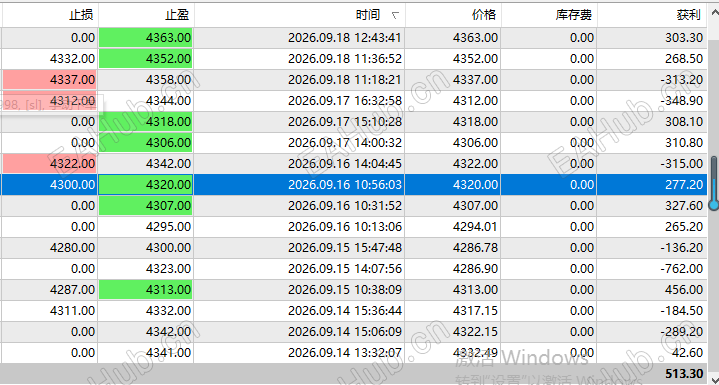Image resolution: width=719 pixels, height=385 pixels.
Task: Click the 止损 cell 4280.00
Action: (50, 248)
